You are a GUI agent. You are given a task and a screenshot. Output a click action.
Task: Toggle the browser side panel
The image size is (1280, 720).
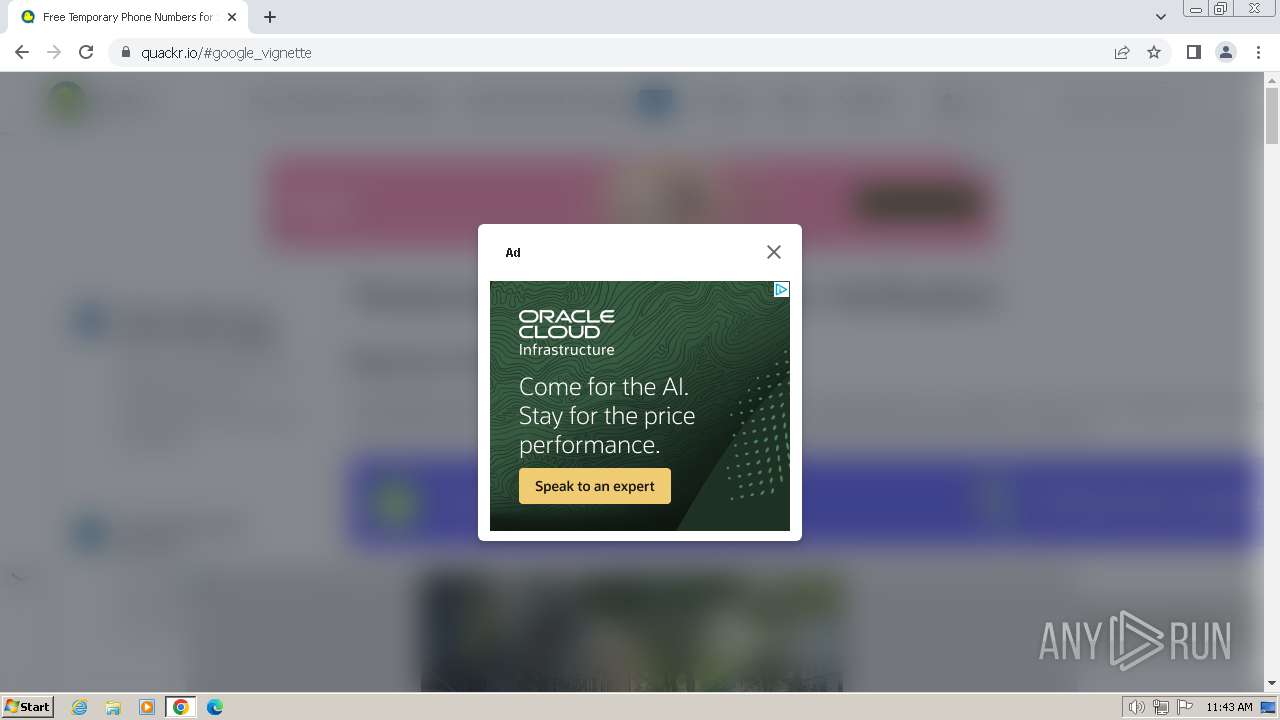[x=1193, y=52]
